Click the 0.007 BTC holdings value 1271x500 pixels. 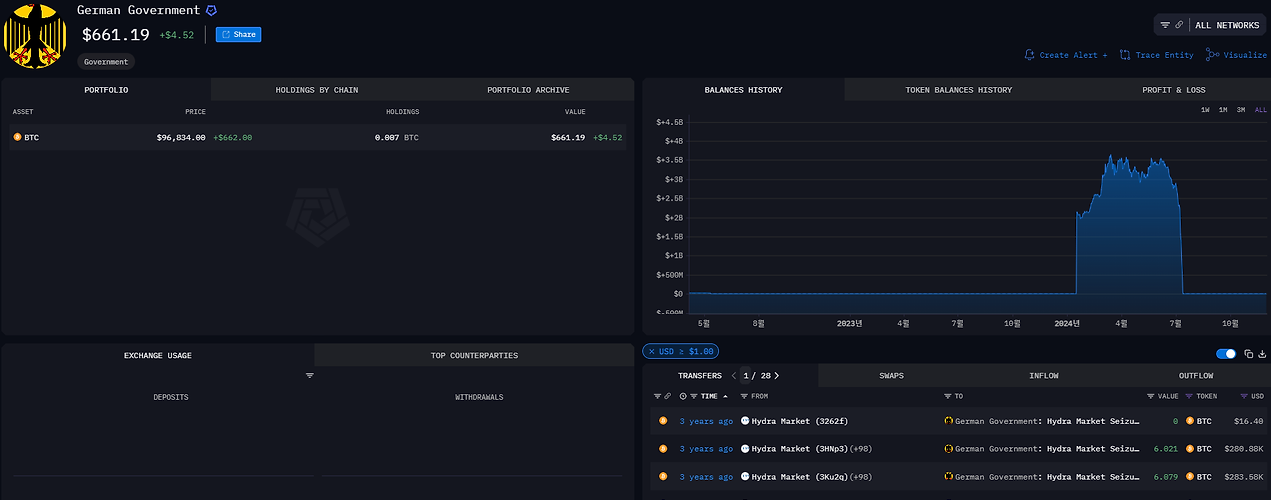coord(397,137)
